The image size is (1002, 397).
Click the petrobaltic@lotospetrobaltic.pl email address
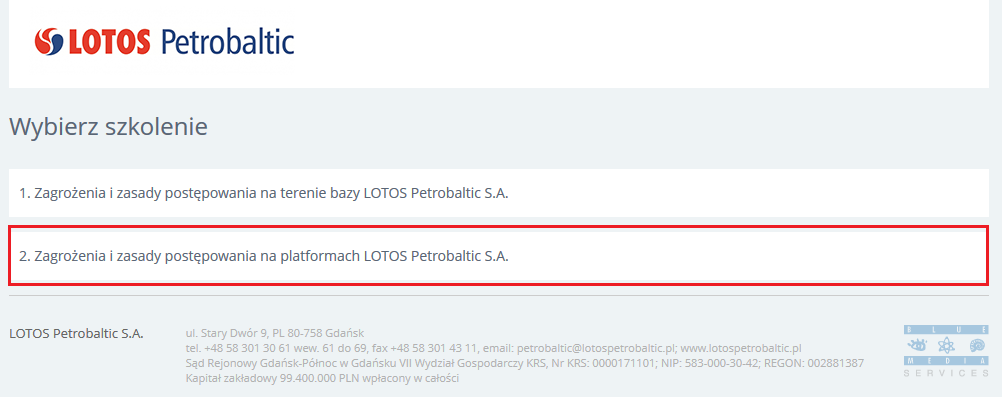click(x=596, y=348)
